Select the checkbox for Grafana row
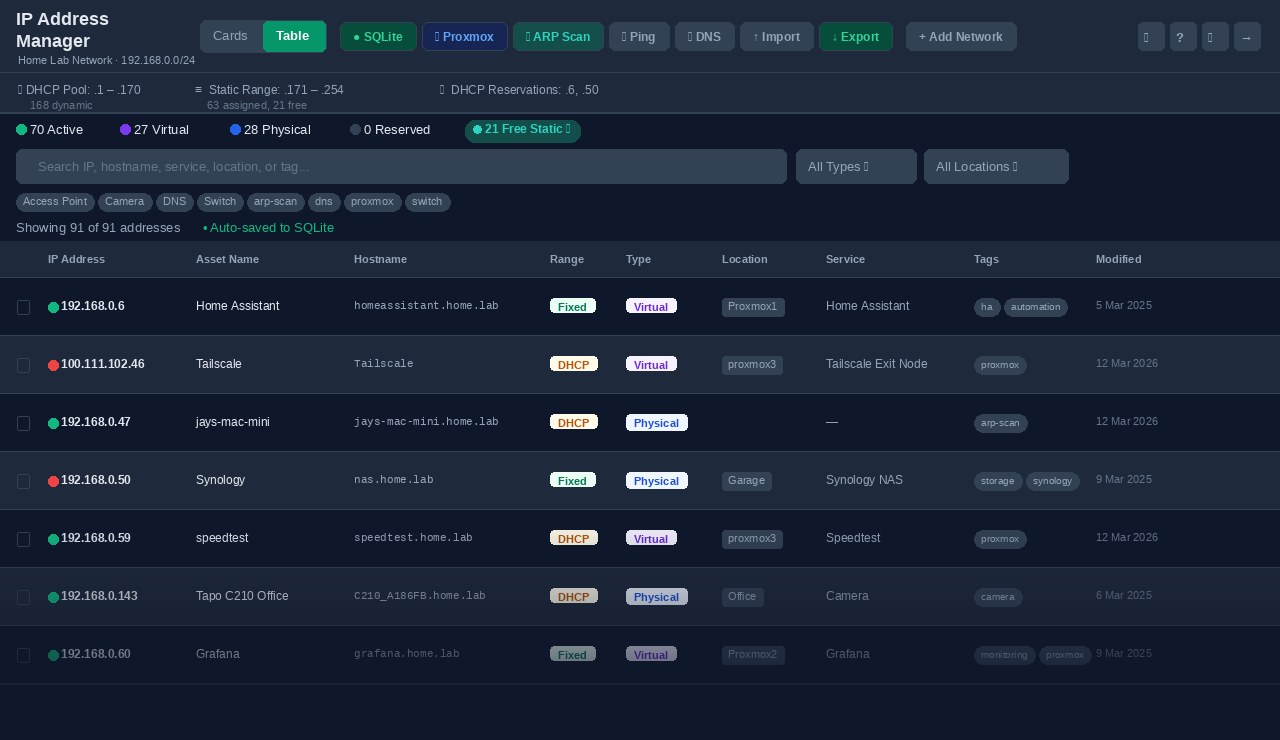This screenshot has height=740, width=1280. (23, 655)
